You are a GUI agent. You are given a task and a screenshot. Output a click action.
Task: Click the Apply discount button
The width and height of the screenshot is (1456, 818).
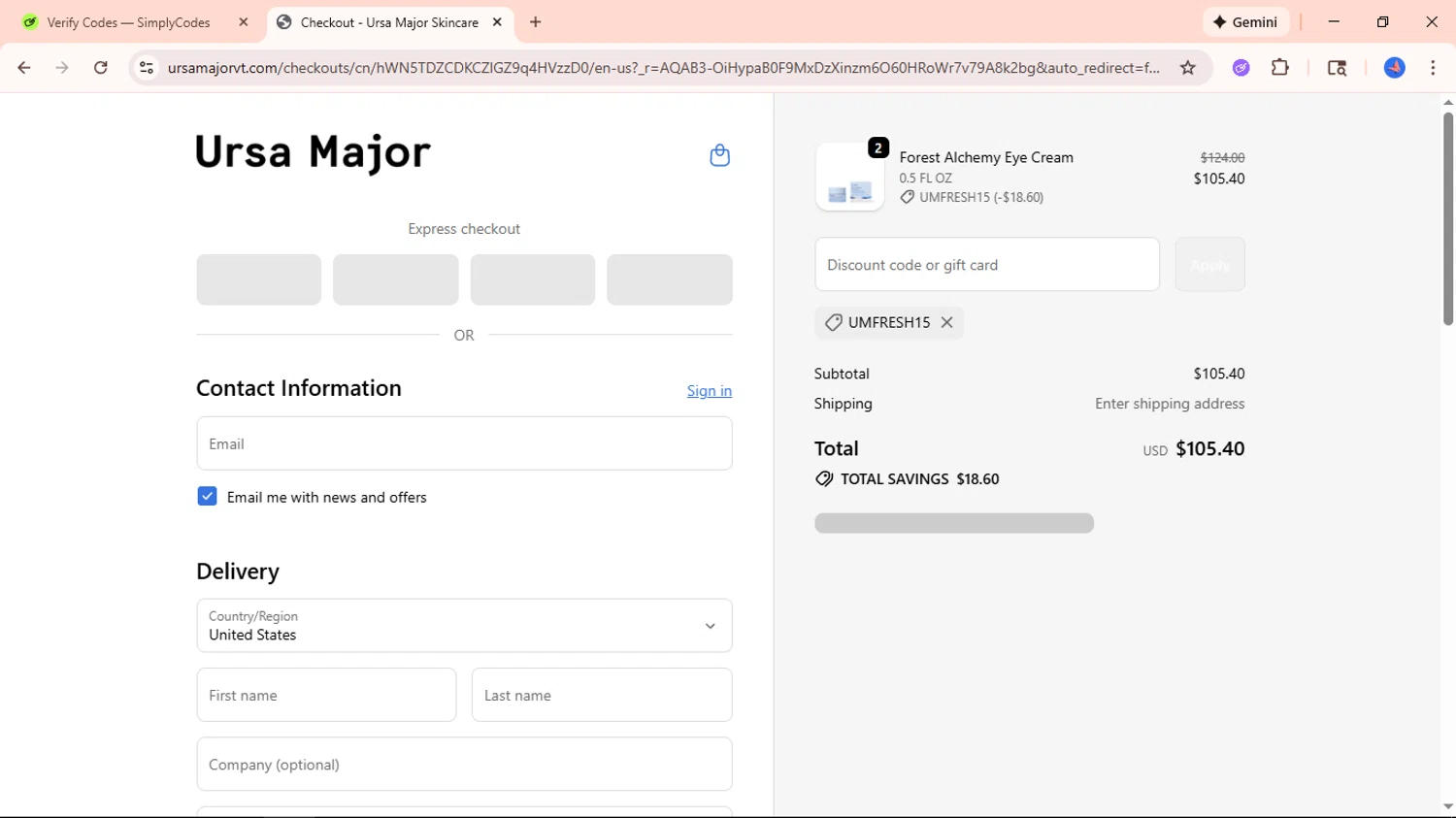(x=1209, y=264)
